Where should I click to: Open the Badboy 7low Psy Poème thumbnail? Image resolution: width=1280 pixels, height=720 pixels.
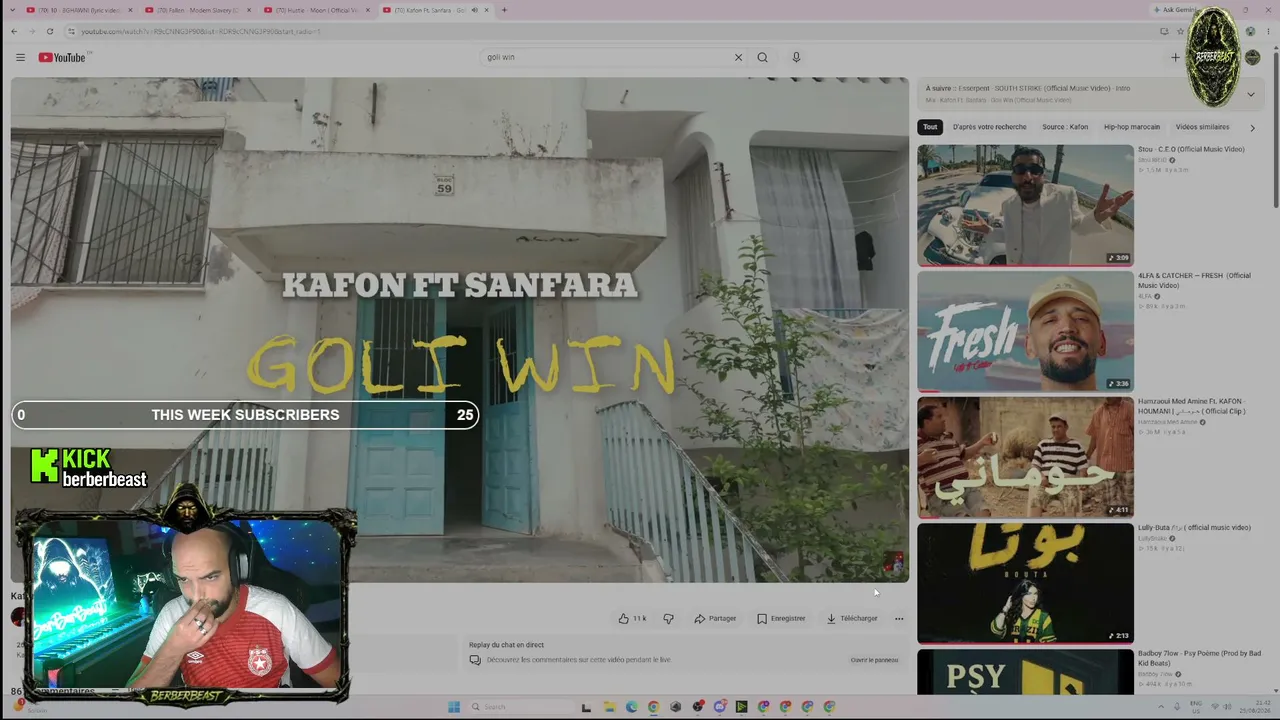(x=1025, y=672)
